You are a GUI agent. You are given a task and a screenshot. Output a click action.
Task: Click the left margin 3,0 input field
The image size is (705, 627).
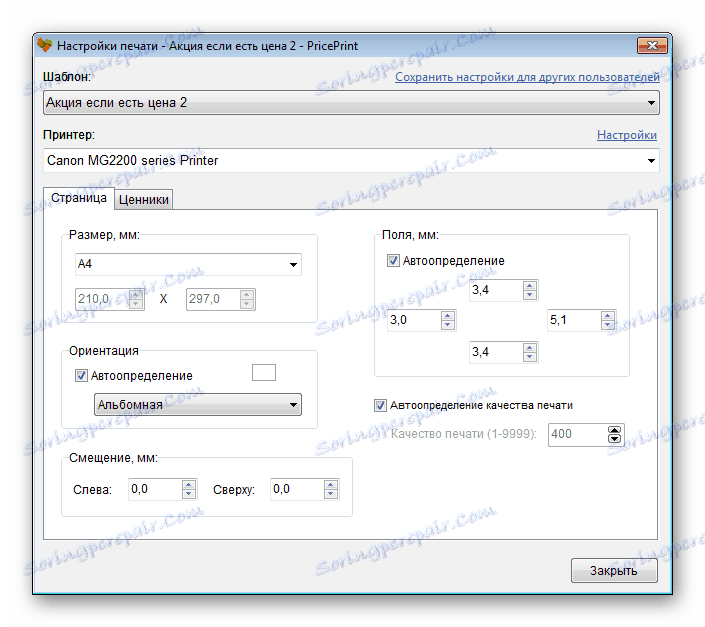414,320
